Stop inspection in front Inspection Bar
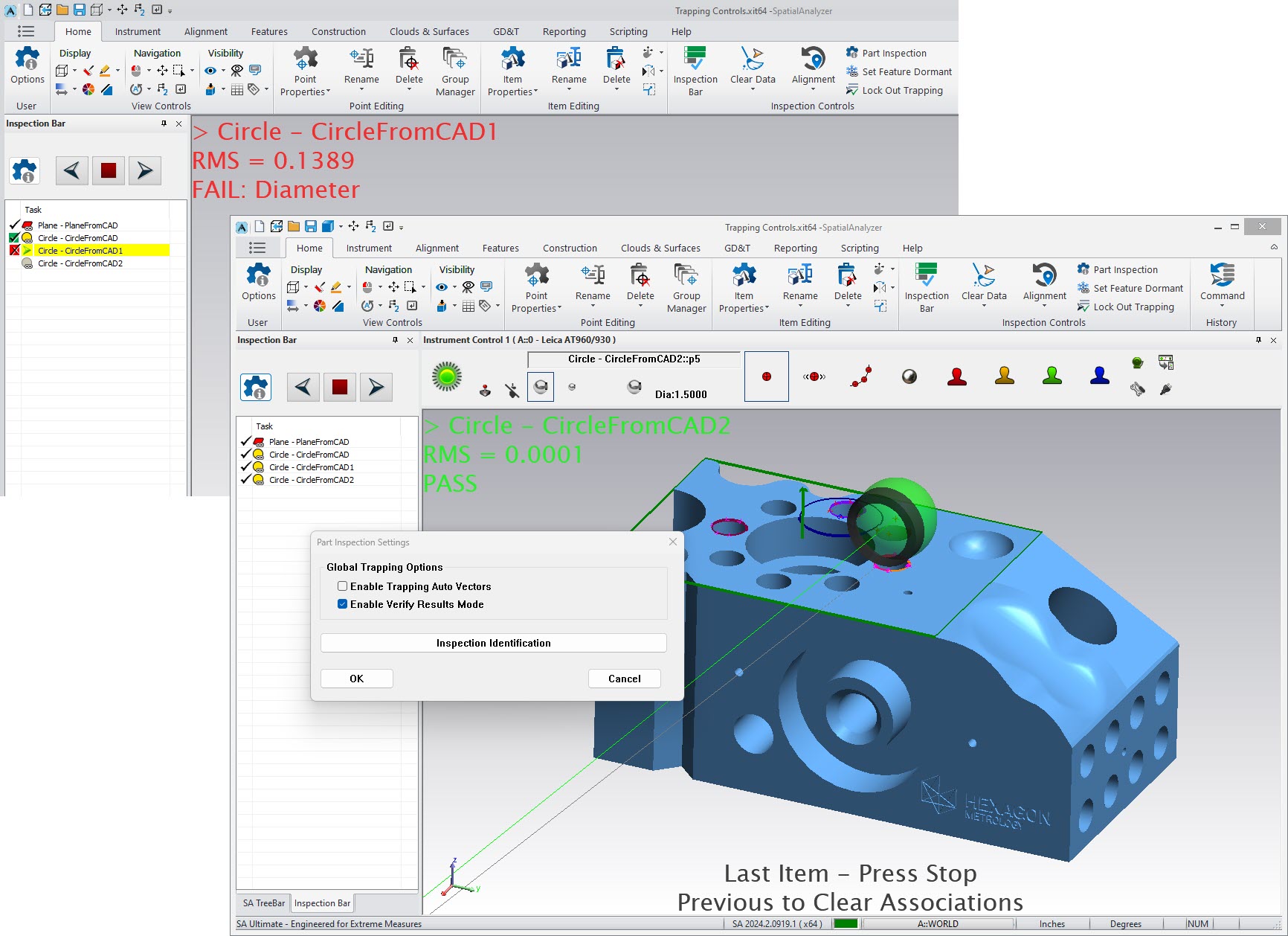 (x=340, y=387)
